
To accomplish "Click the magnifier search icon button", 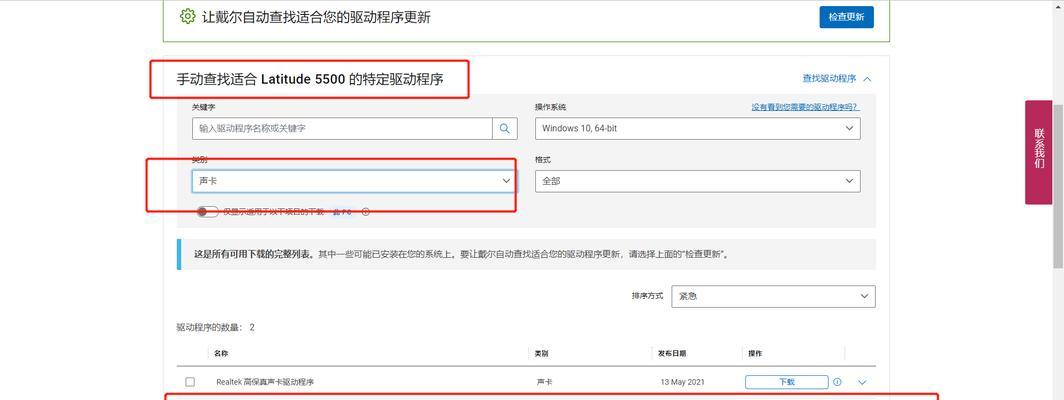I will click(505, 128).
